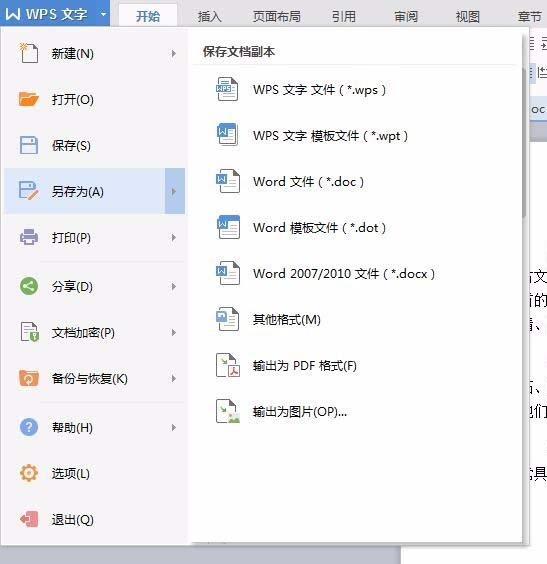Click the Save disk icon
The width and height of the screenshot is (547, 564).
[x=29, y=145]
